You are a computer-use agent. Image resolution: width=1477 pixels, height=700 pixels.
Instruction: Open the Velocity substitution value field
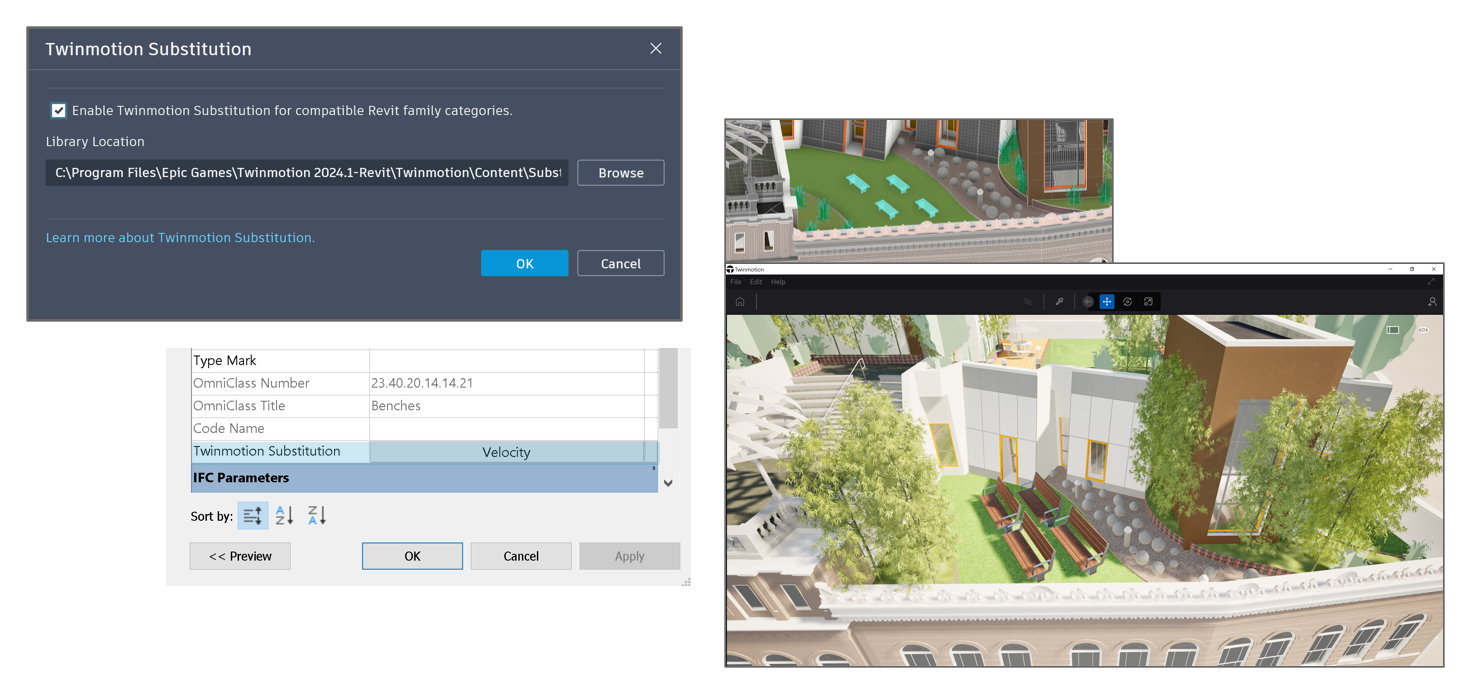[x=505, y=452]
